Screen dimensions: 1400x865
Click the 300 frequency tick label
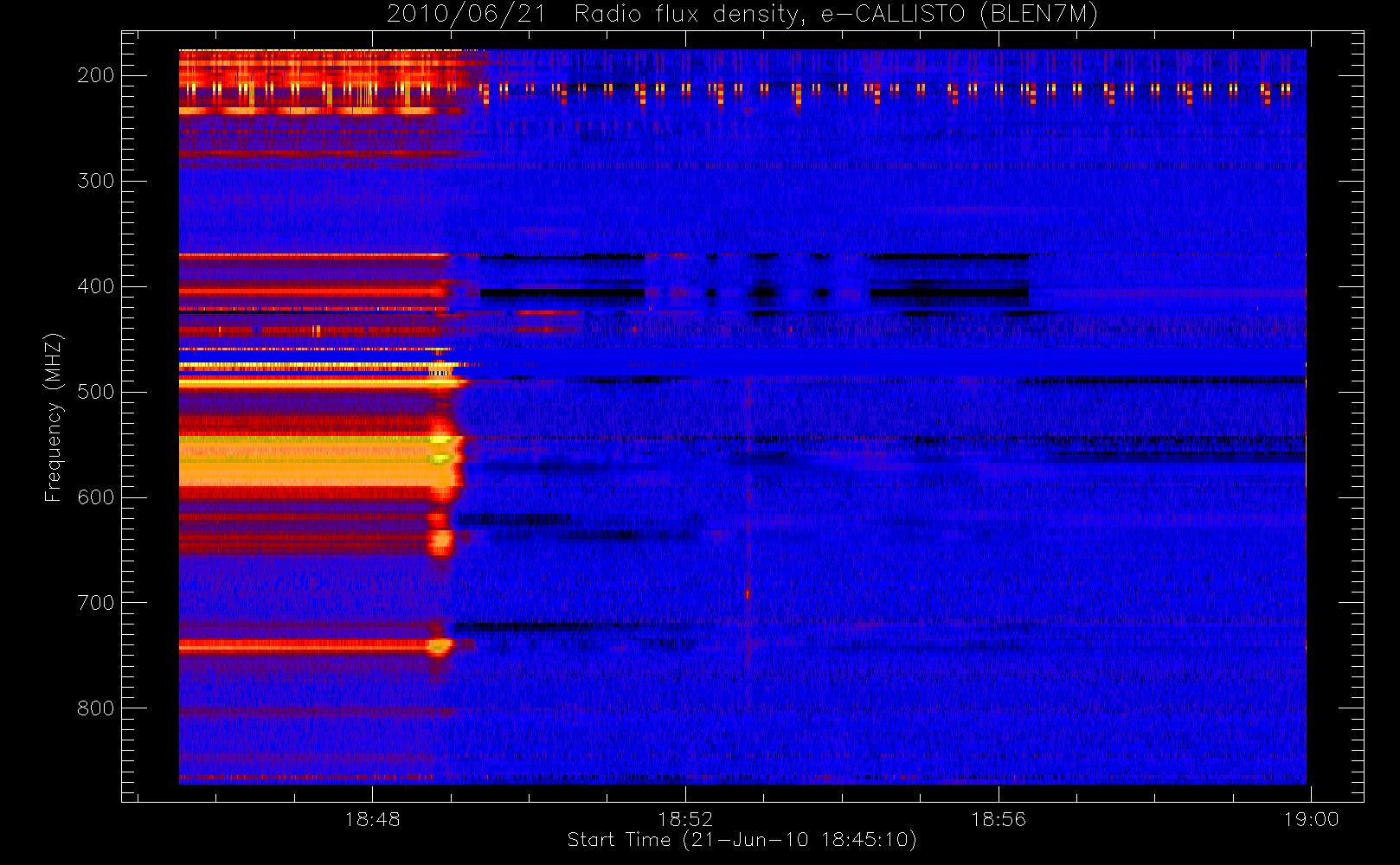[96, 181]
